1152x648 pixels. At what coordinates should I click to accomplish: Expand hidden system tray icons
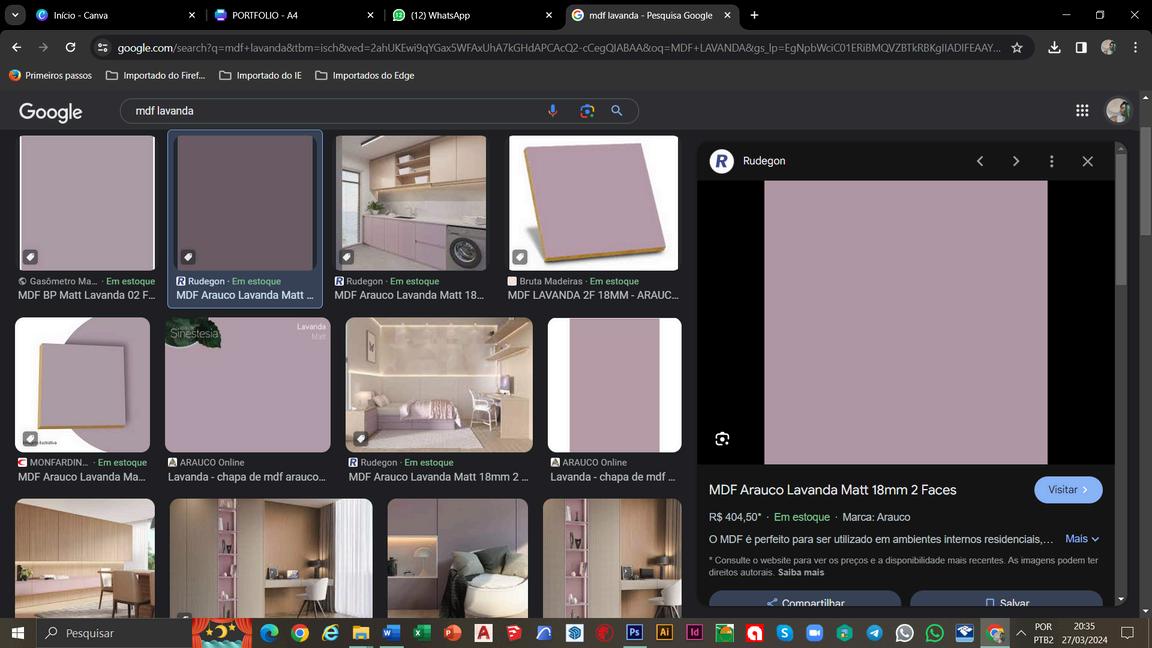pyautogui.click(x=1020, y=633)
